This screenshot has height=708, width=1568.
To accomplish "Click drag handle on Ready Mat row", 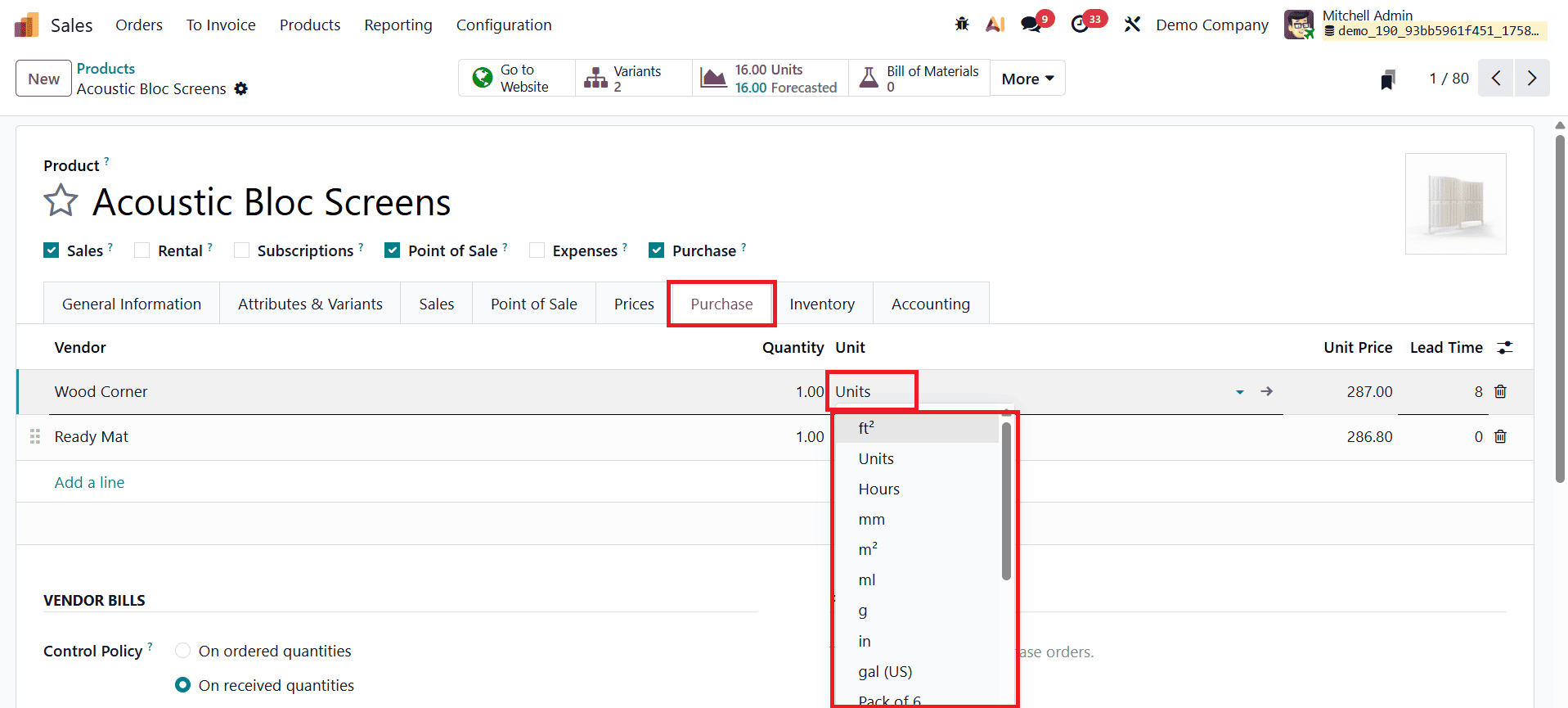I will [x=34, y=437].
